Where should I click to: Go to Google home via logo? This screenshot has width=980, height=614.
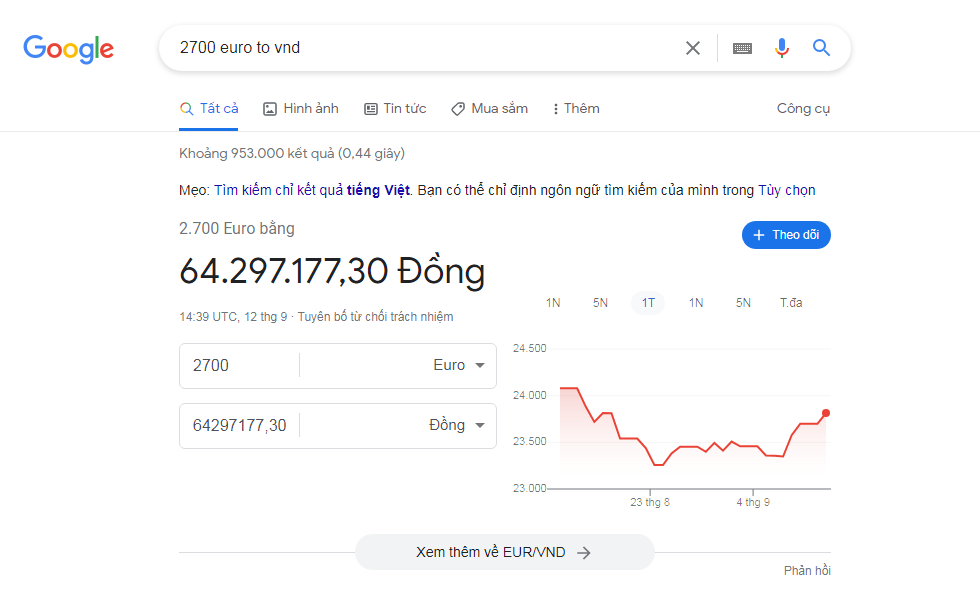click(69, 48)
